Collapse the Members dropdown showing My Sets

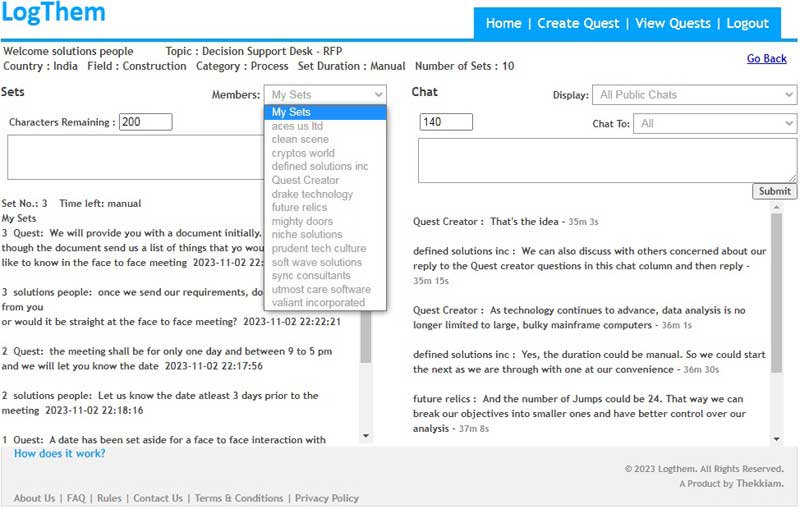click(325, 95)
